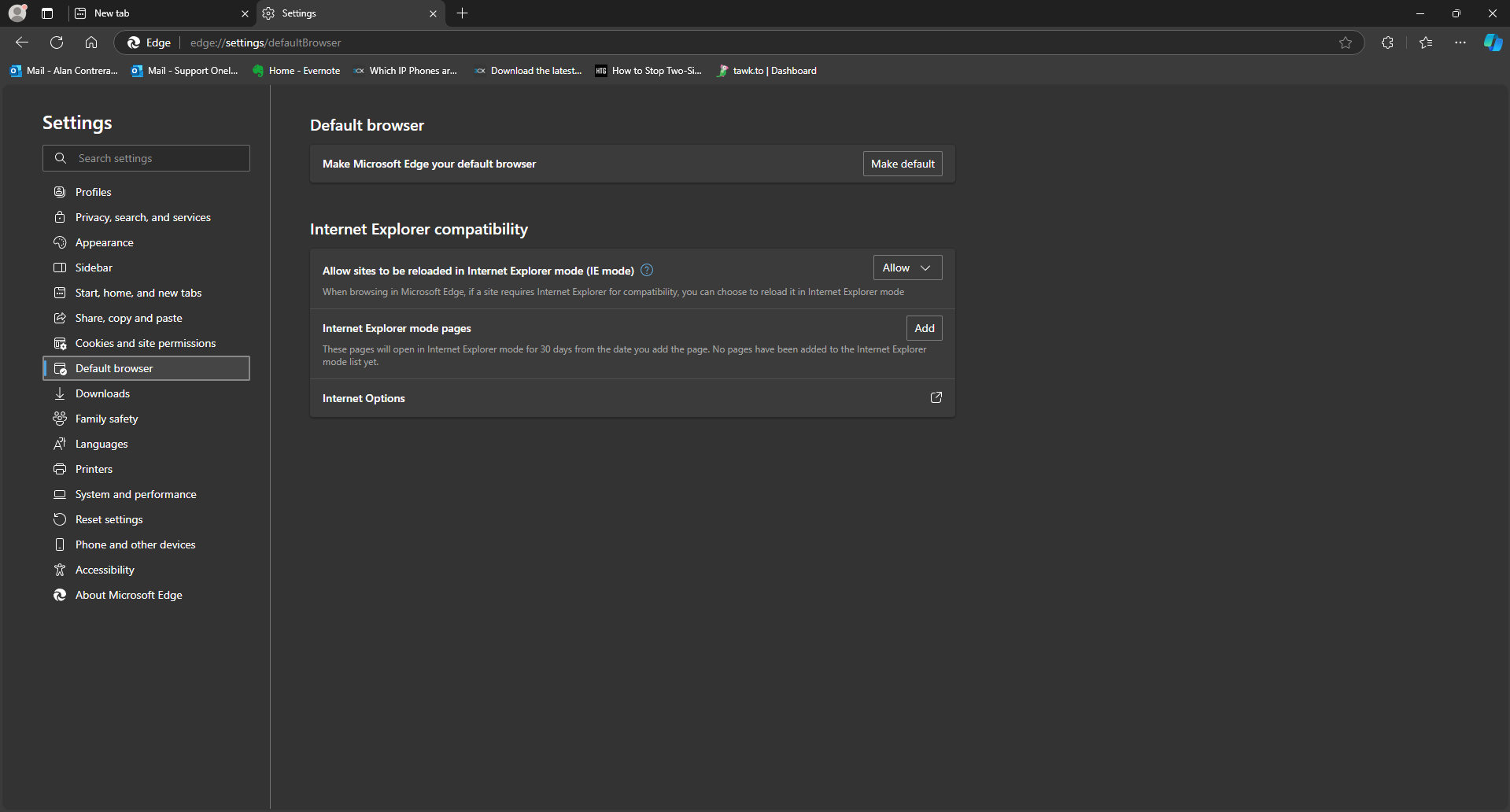Open Download the latest bookmark
This screenshot has height=812, width=1510.
coord(528,71)
